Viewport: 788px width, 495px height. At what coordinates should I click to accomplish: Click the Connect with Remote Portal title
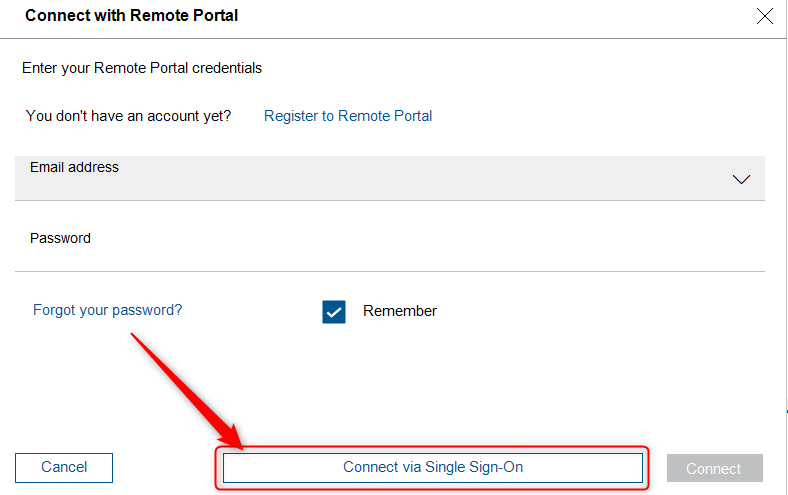tap(131, 16)
